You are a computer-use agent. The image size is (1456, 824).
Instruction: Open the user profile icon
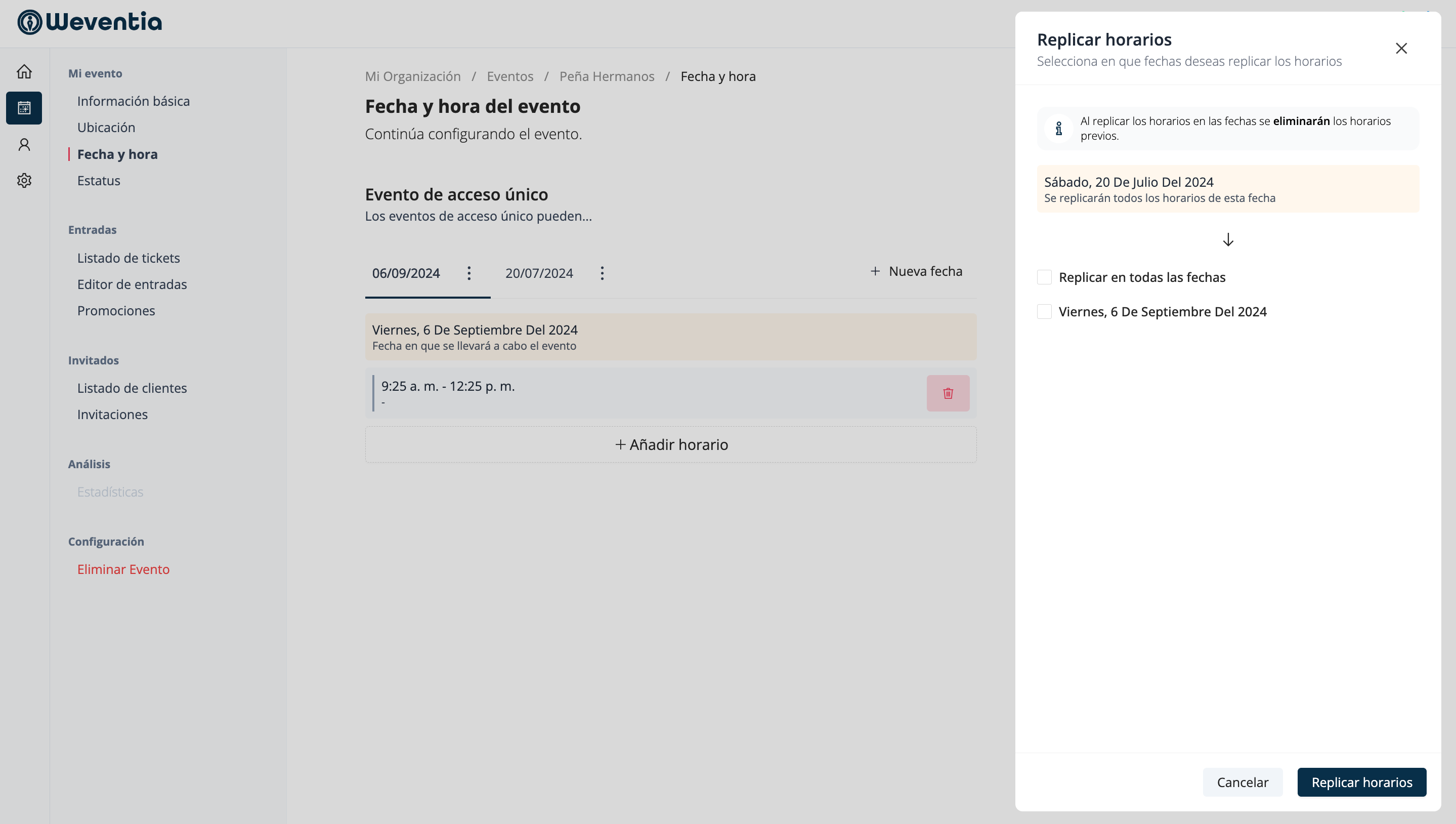pos(24,145)
